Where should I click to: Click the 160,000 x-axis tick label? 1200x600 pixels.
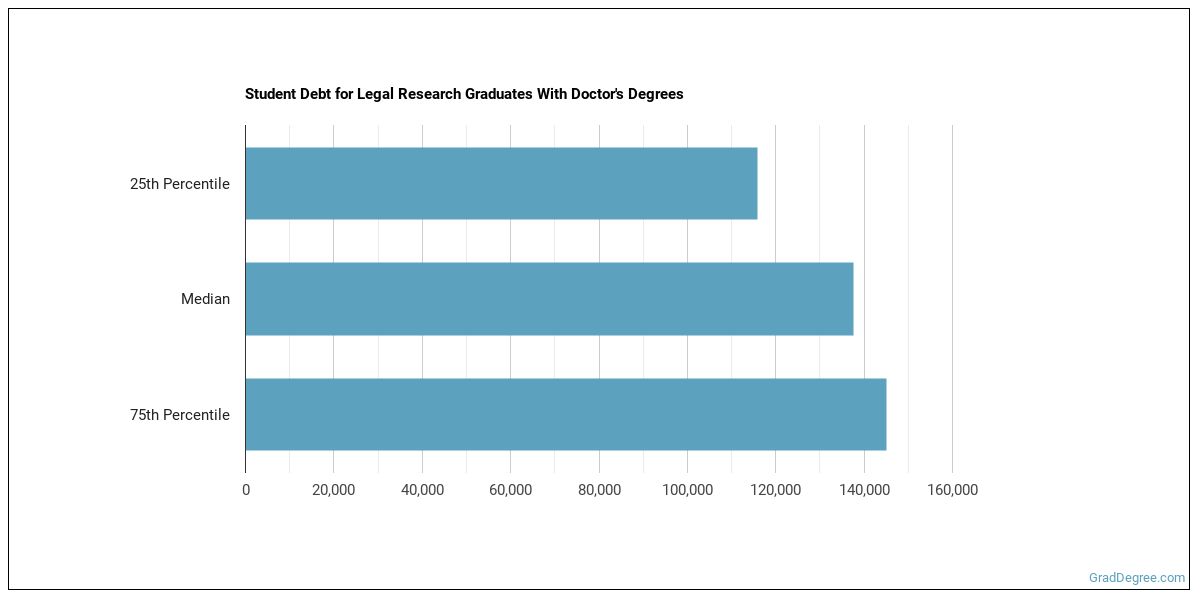coord(952,490)
